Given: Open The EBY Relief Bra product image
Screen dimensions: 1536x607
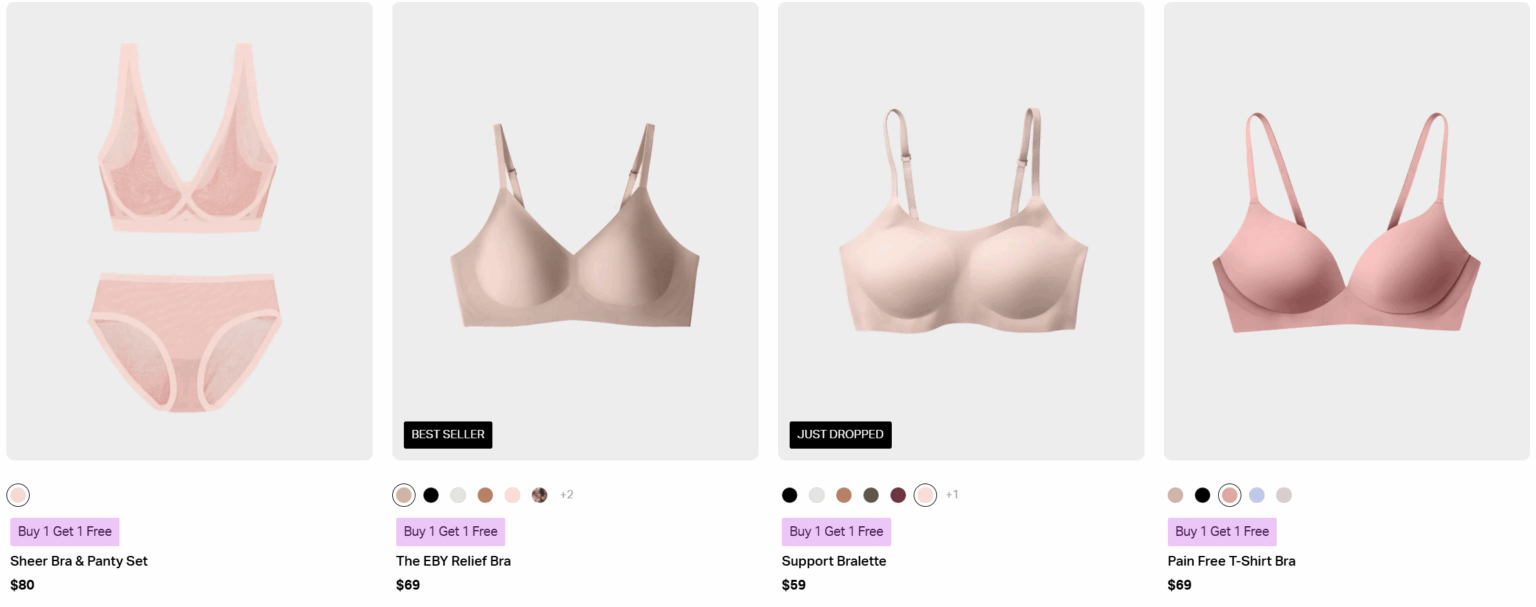Looking at the screenshot, I should 575,231.
